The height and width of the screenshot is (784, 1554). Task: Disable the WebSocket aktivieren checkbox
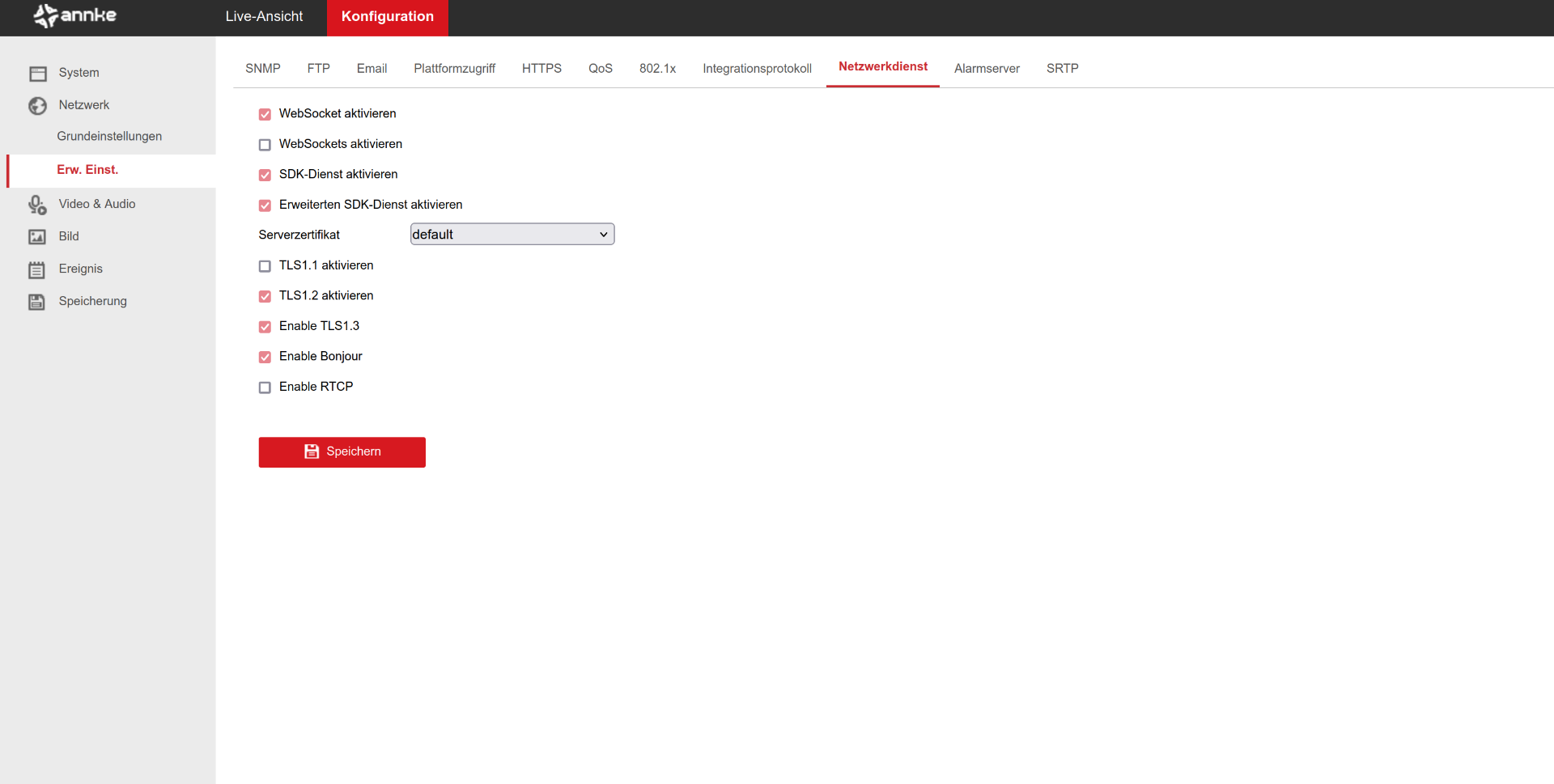265,114
